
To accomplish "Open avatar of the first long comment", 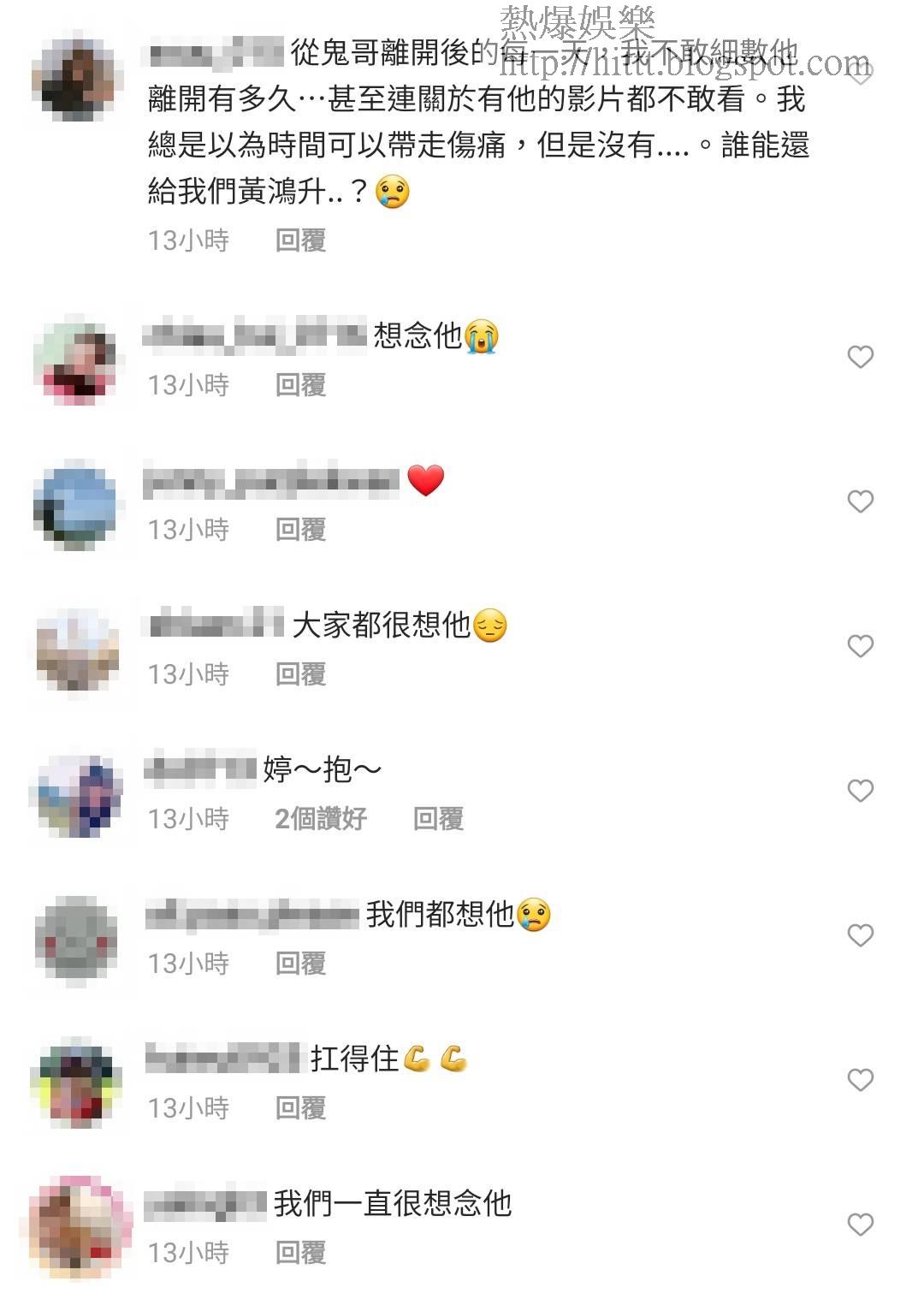I will (76, 79).
